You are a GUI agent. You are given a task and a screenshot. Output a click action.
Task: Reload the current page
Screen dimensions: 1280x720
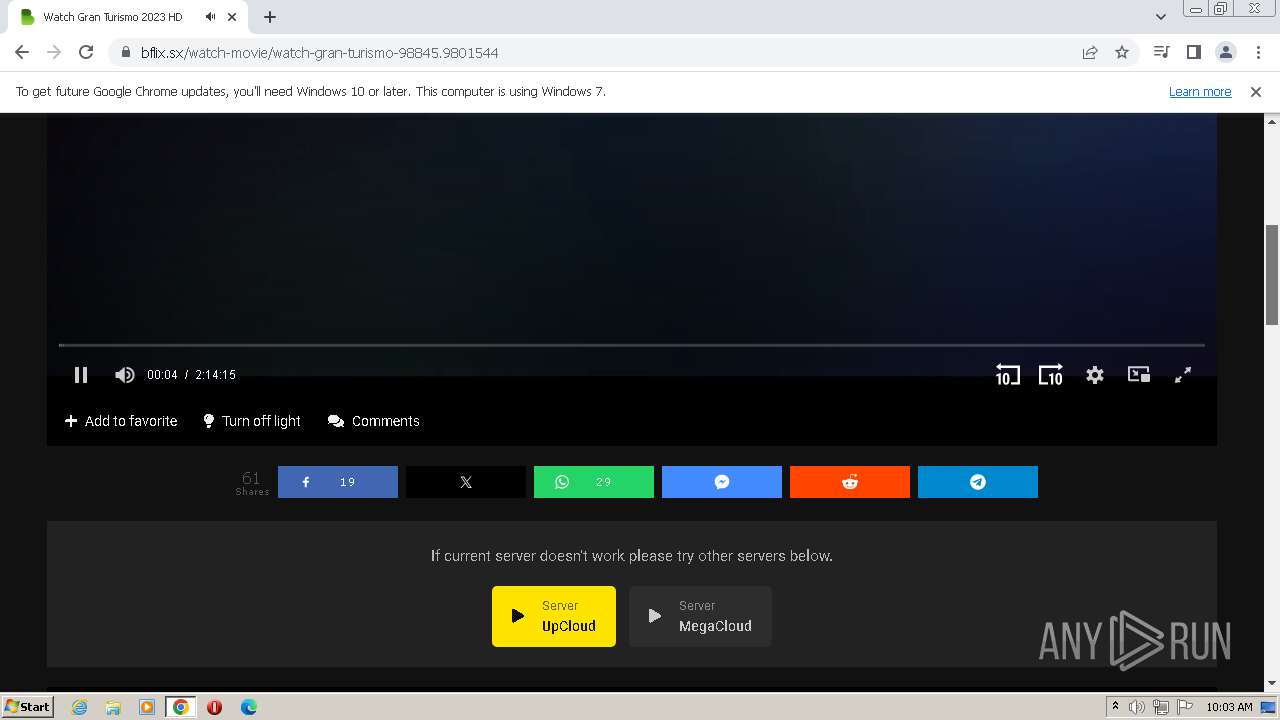tap(86, 52)
